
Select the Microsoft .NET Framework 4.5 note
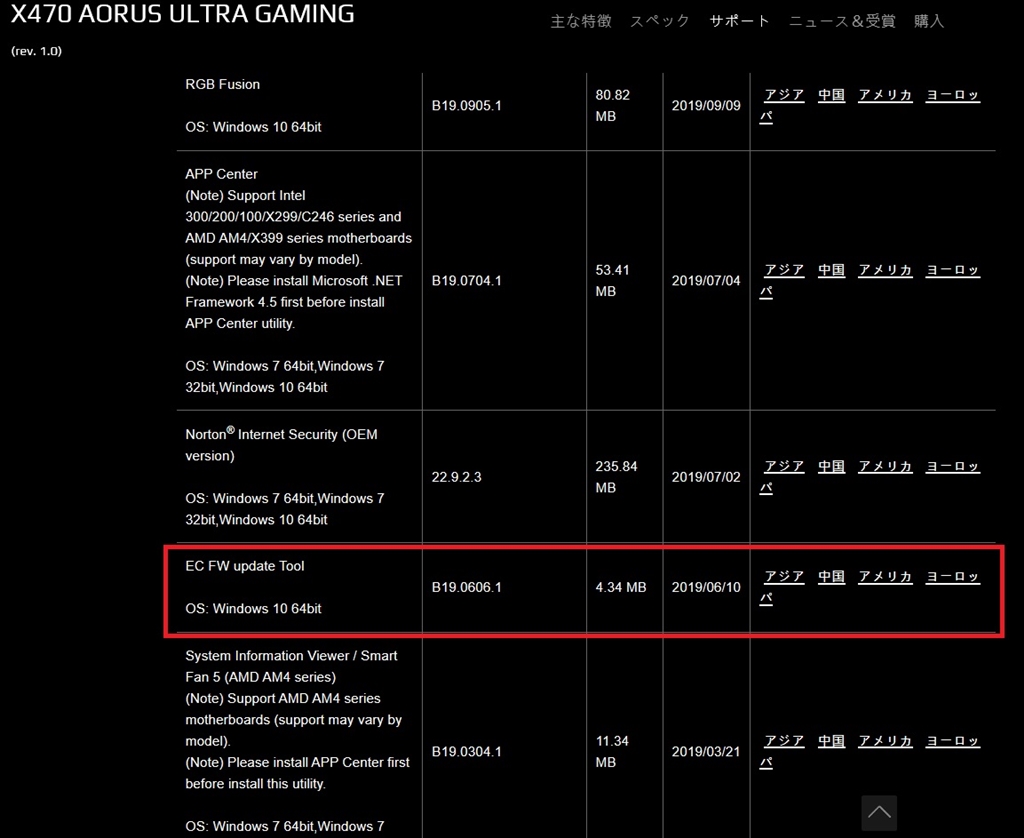294,302
